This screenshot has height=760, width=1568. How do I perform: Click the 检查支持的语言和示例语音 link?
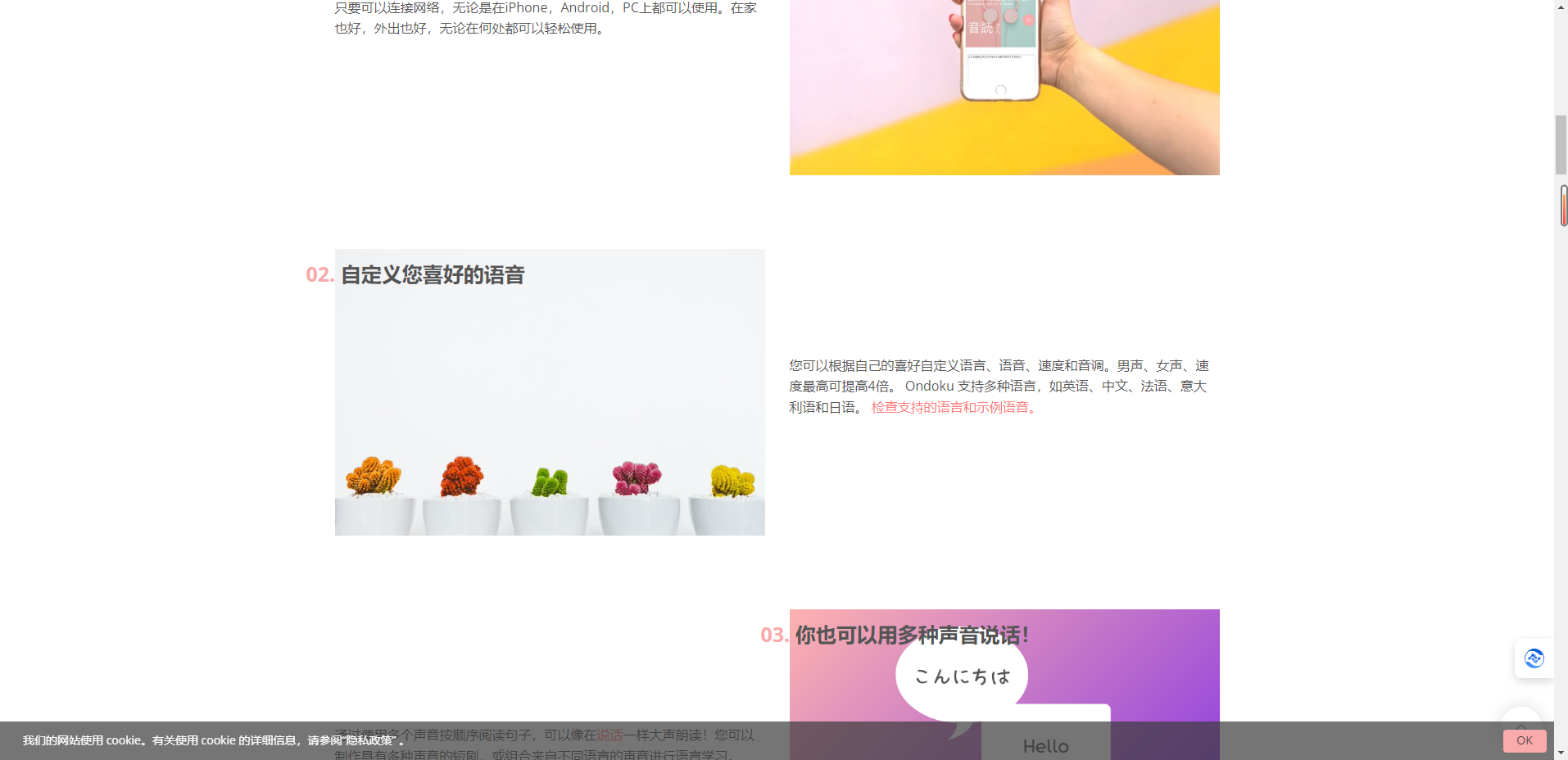click(952, 406)
